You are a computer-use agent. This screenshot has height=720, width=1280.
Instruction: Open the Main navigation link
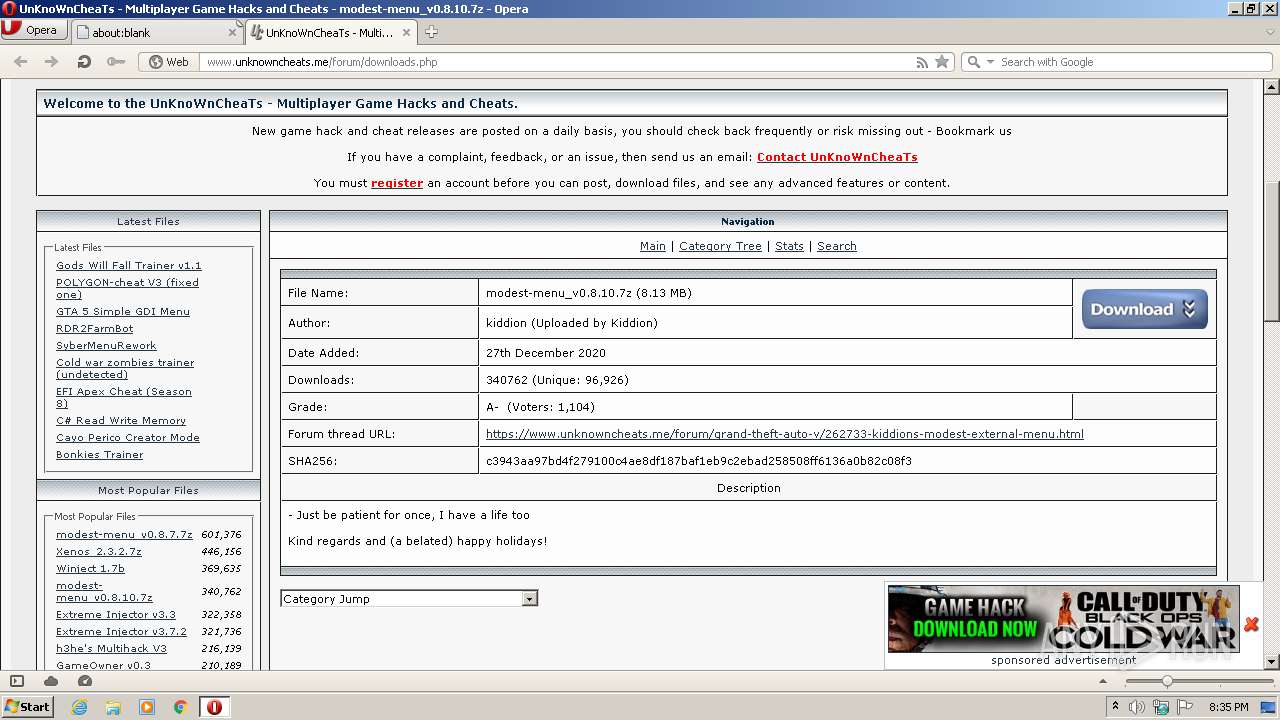[653, 246]
